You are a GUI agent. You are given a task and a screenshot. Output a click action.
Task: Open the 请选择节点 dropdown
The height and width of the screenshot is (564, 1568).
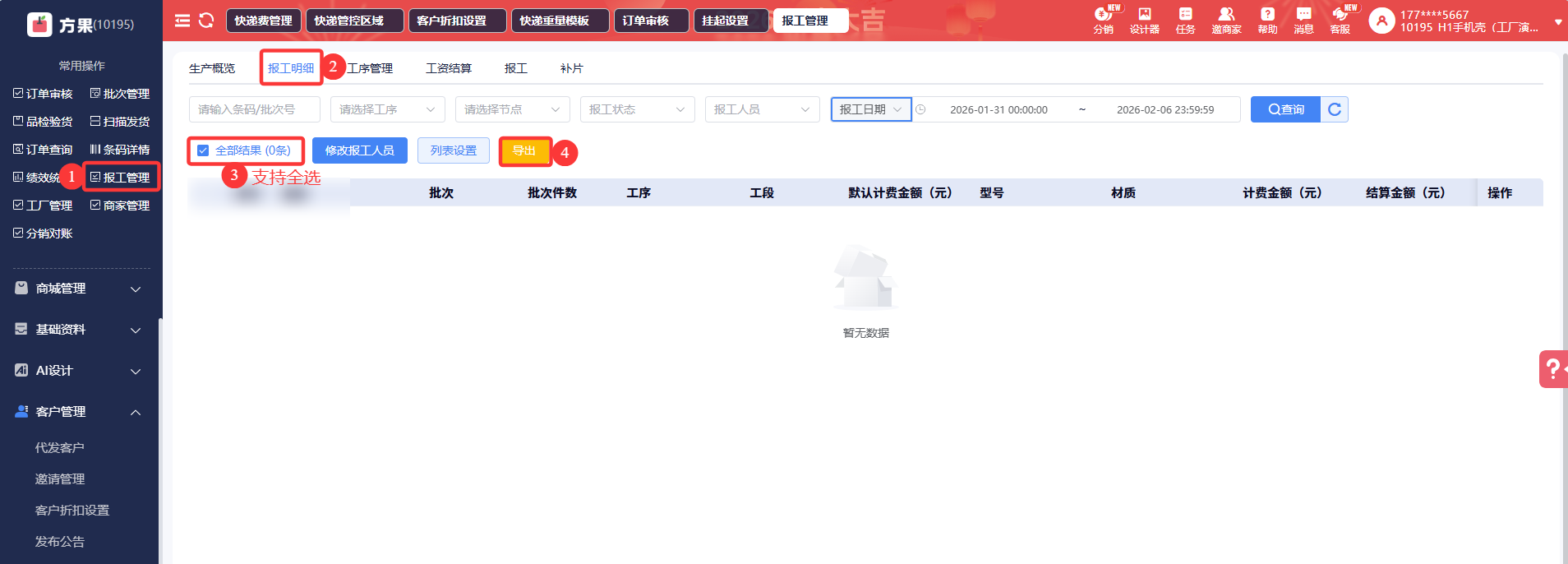point(513,109)
